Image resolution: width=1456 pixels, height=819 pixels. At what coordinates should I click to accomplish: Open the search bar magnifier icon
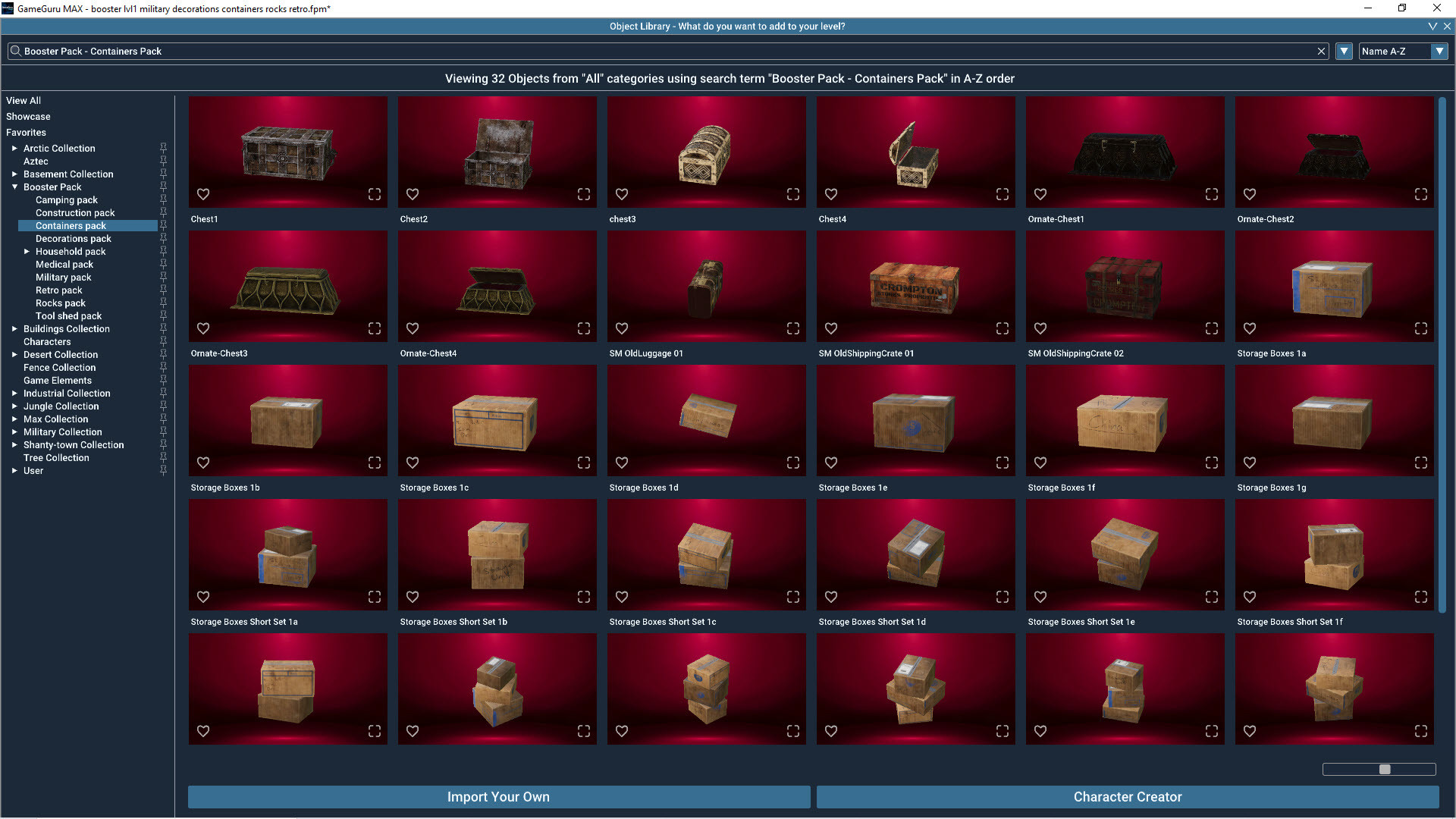[15, 51]
